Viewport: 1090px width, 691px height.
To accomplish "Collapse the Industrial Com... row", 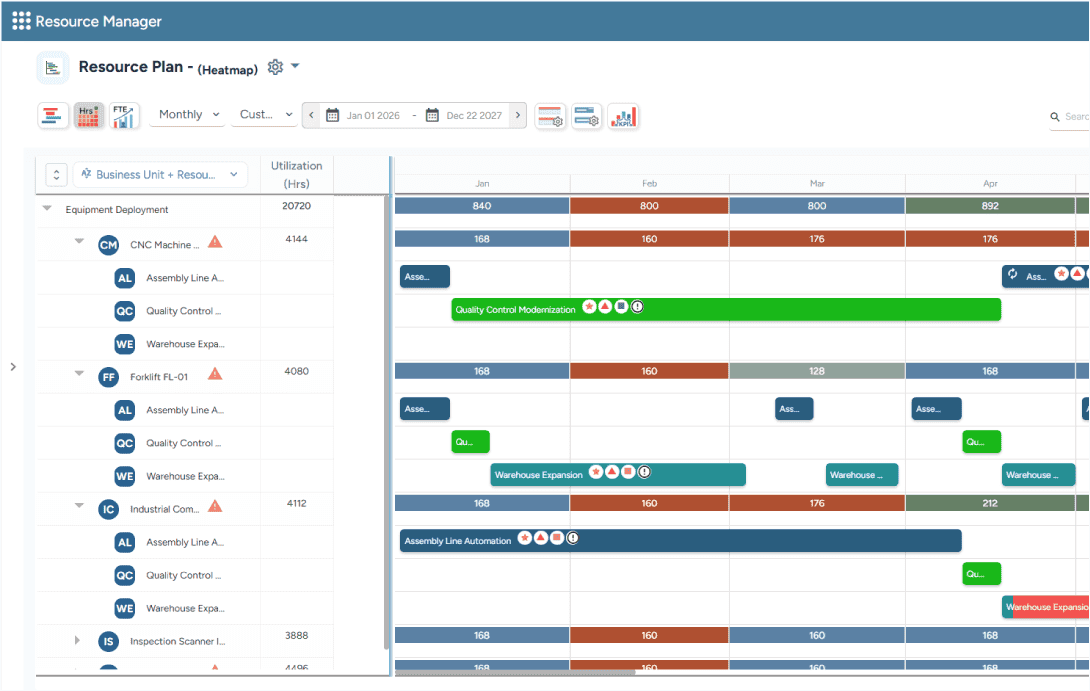I will tap(79, 505).
